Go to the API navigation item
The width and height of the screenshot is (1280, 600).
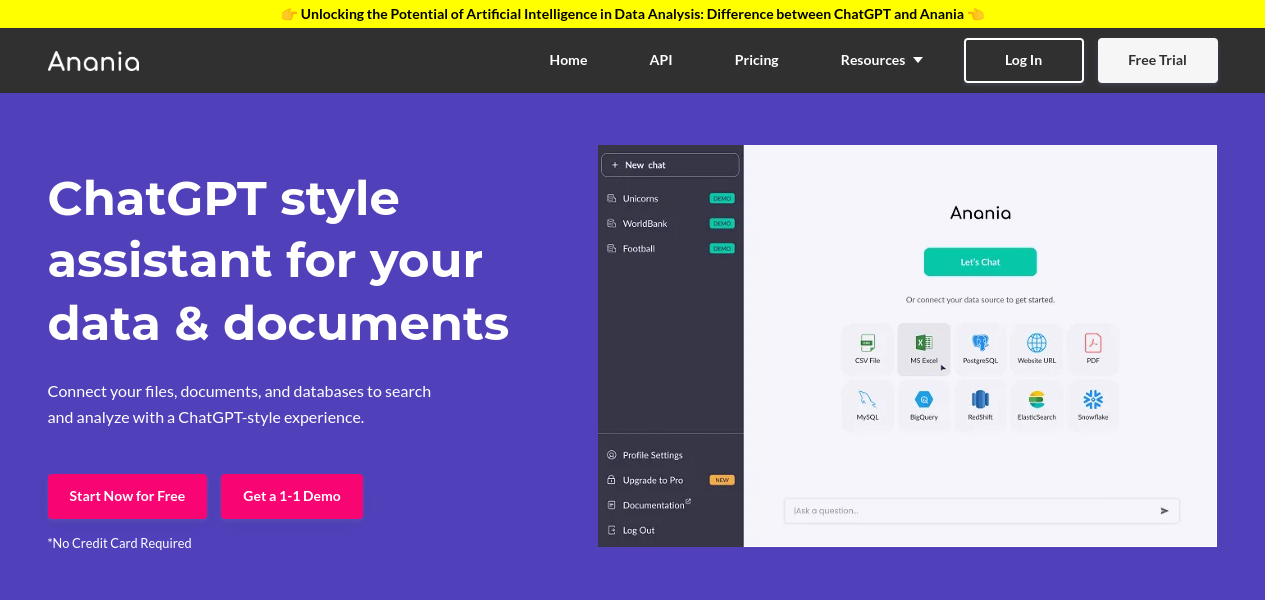coord(660,60)
